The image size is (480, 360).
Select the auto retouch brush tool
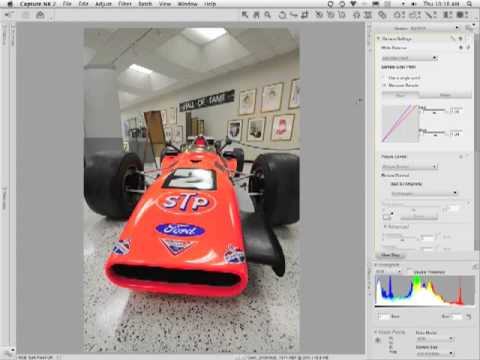point(382,15)
